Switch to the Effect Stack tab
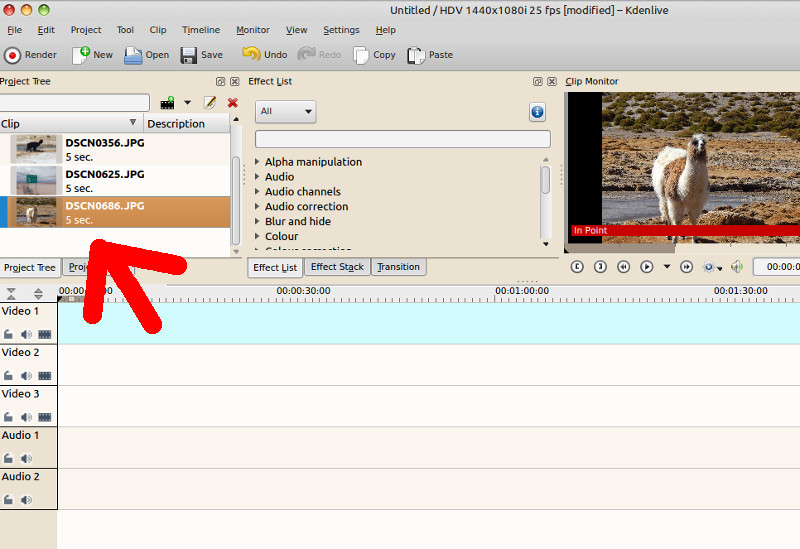800x549 pixels. (337, 267)
